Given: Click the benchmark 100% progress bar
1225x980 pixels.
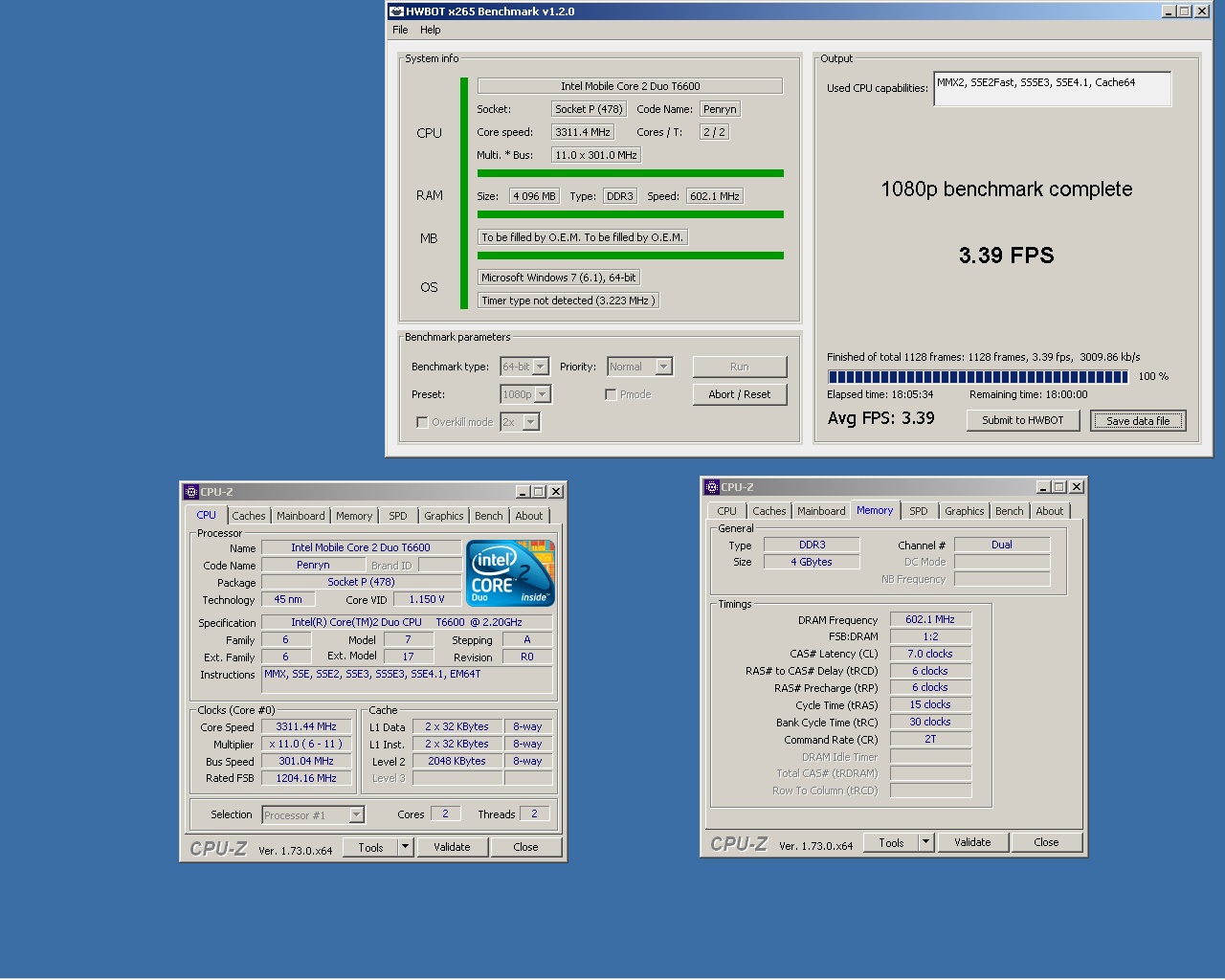Looking at the screenshot, I should [978, 376].
